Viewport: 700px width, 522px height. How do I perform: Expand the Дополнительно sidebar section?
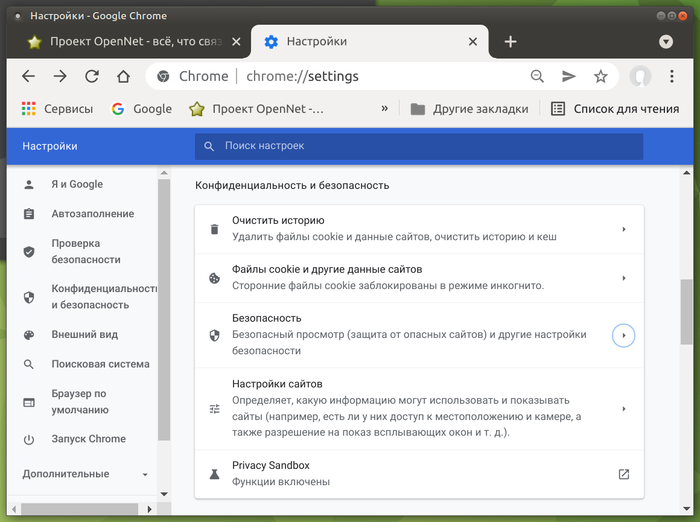point(86,474)
